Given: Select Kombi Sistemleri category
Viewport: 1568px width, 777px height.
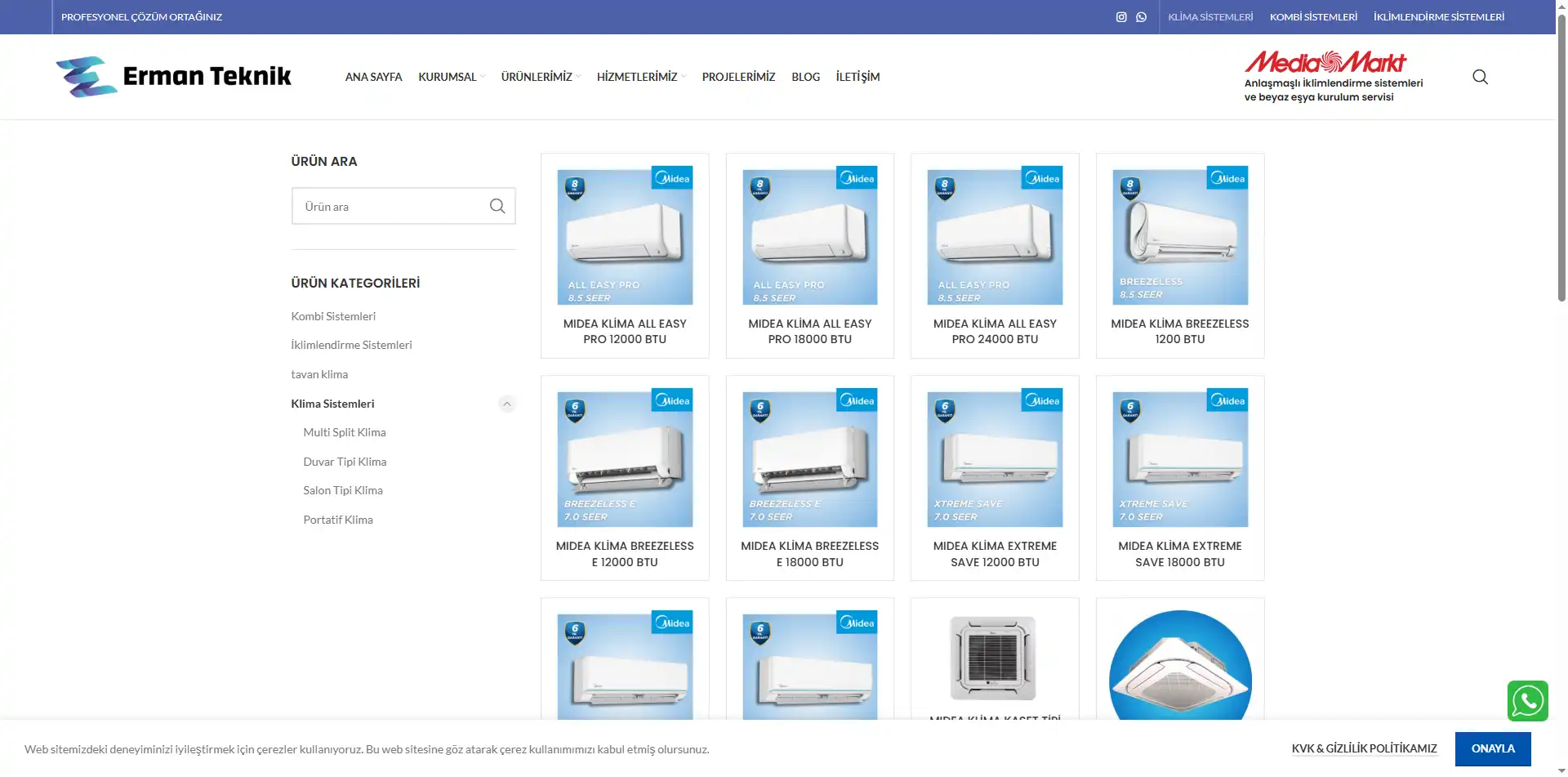Looking at the screenshot, I should (333, 316).
